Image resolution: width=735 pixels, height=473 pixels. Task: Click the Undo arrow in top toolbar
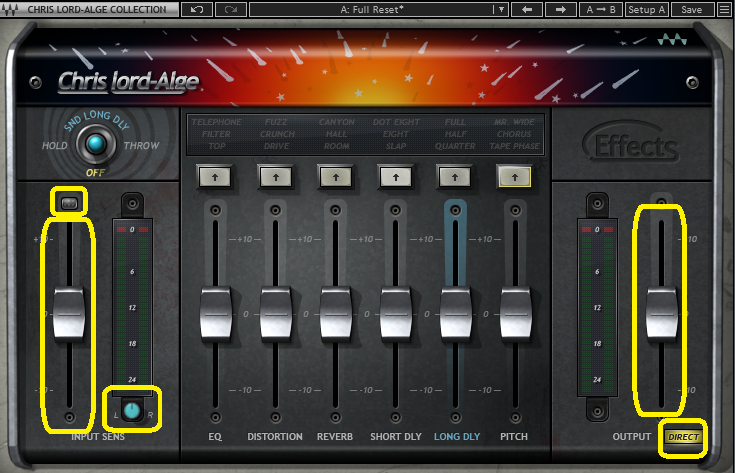click(195, 9)
